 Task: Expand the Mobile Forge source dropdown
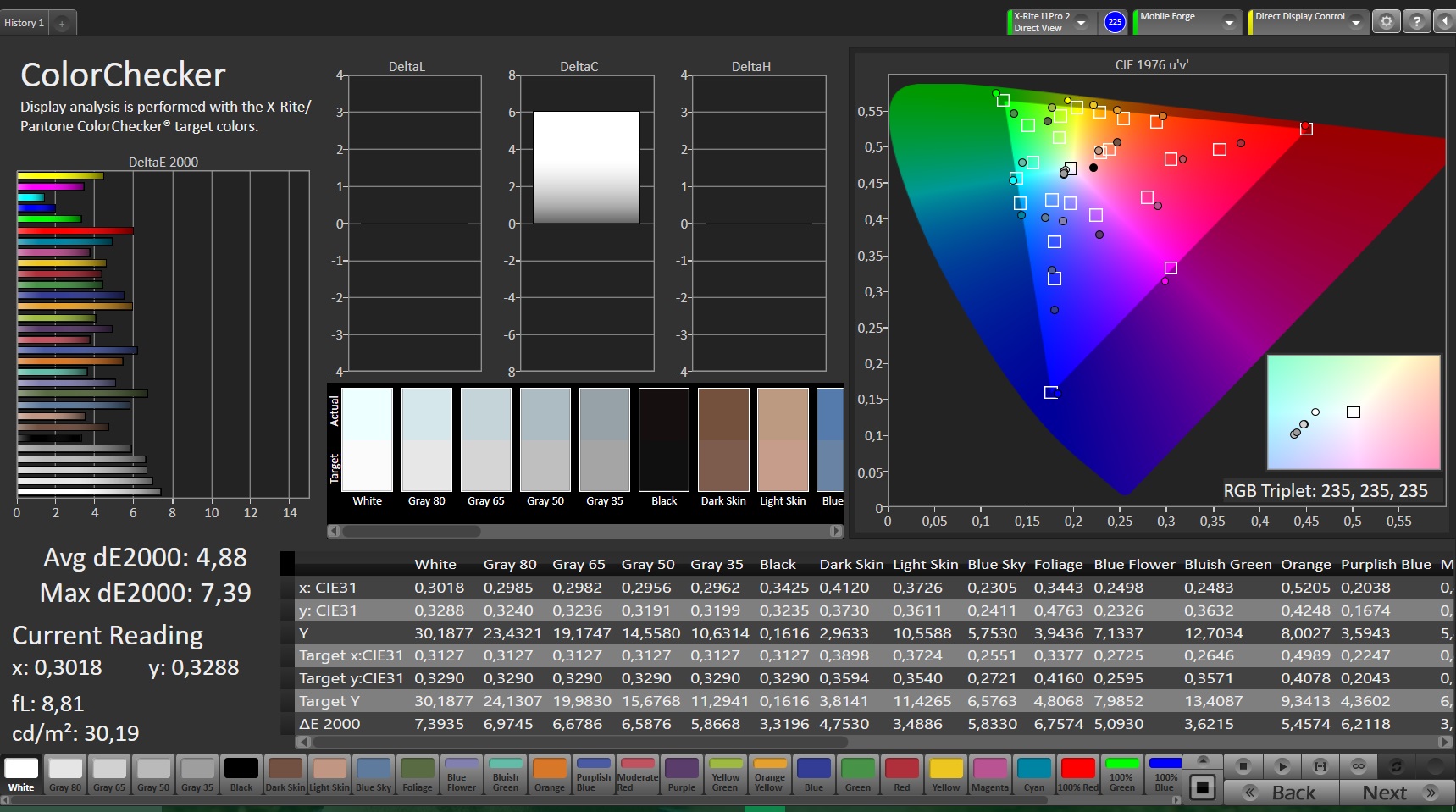pyautogui.click(x=1228, y=23)
